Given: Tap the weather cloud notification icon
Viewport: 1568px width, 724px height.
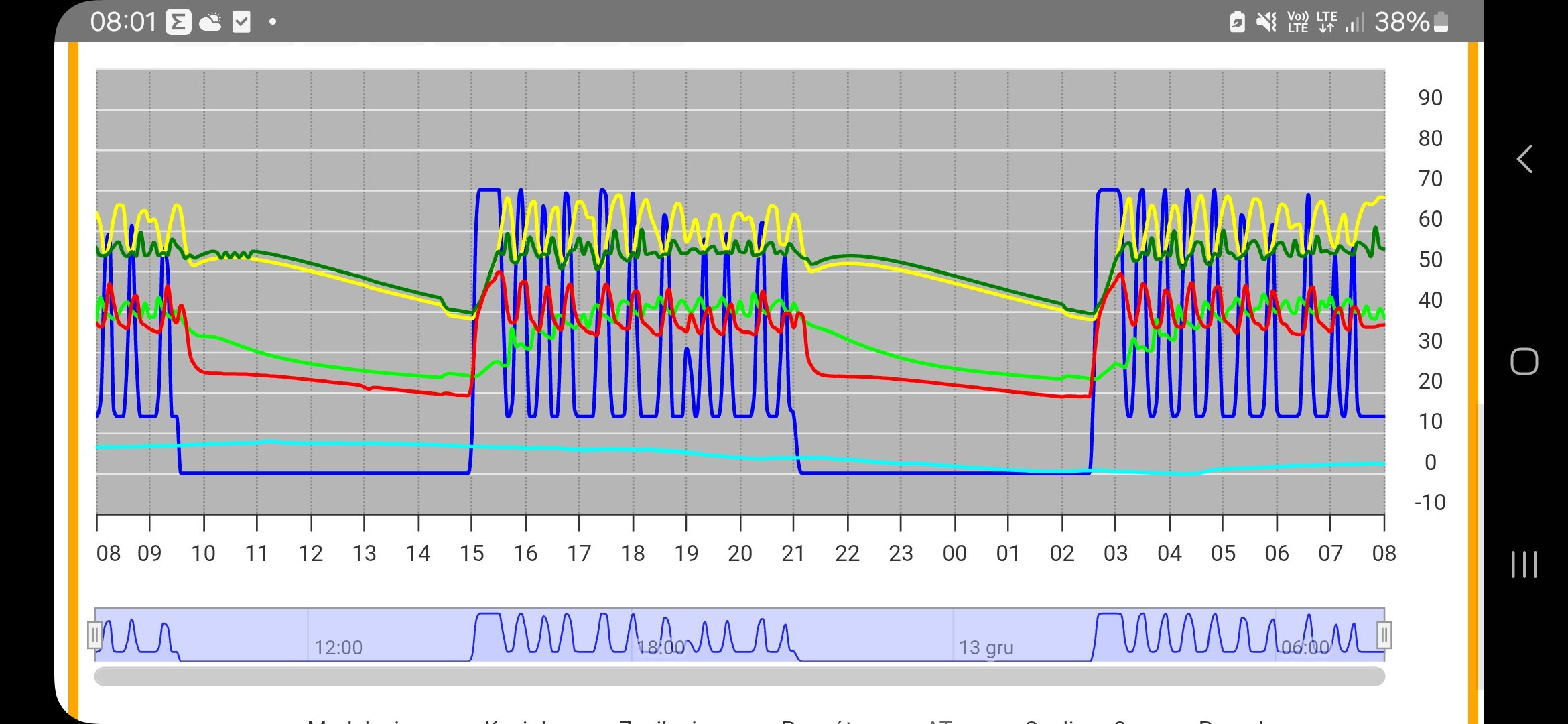Looking at the screenshot, I should point(210,22).
